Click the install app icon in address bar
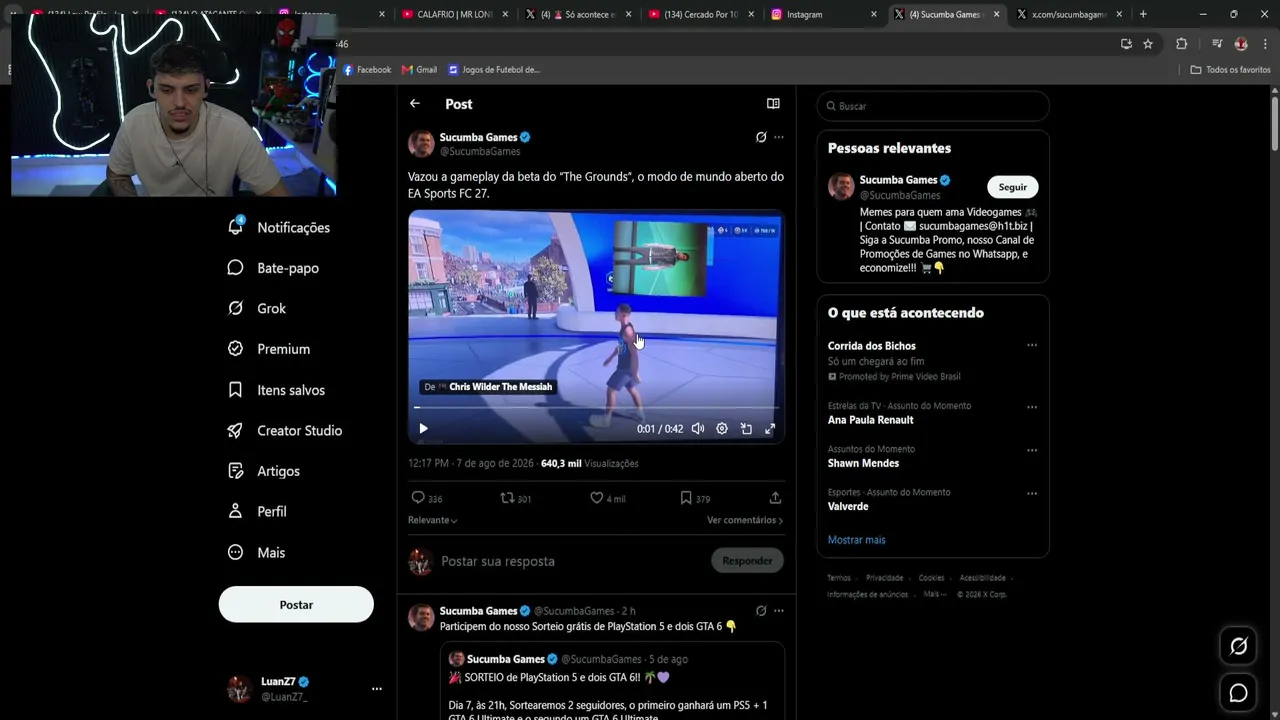Screen dimensions: 1280x720 click(x=1126, y=44)
